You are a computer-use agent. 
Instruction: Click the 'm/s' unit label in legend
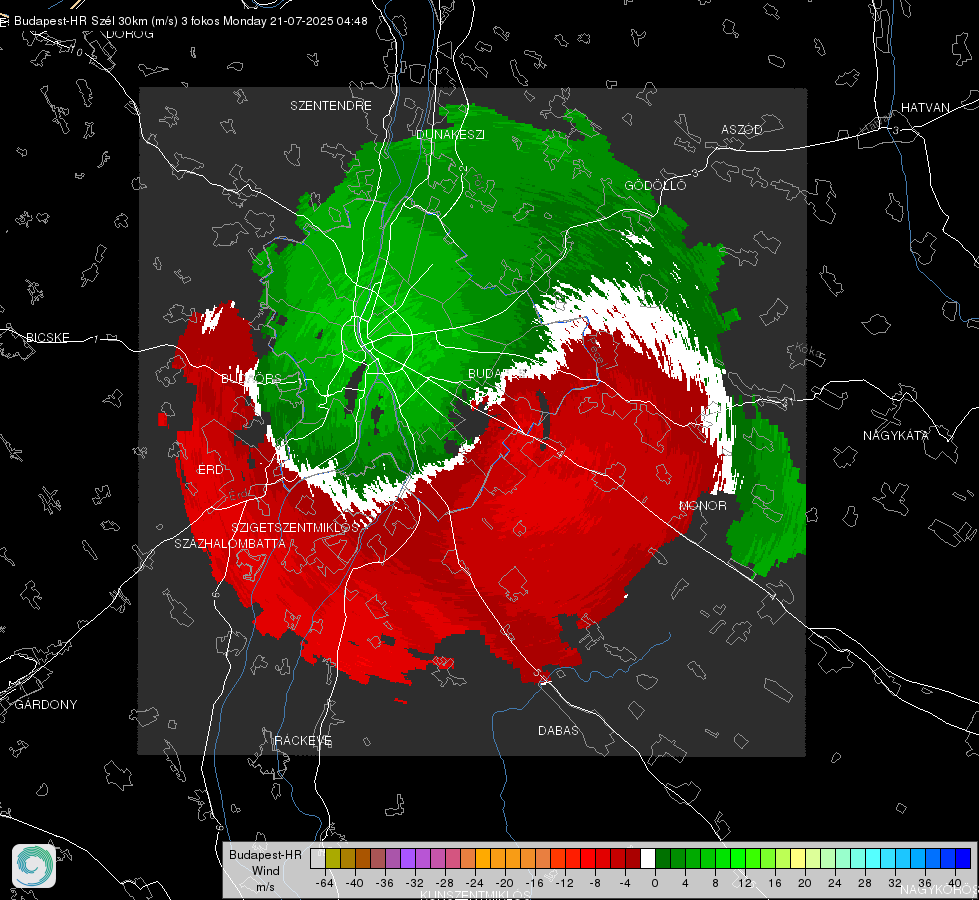265,887
